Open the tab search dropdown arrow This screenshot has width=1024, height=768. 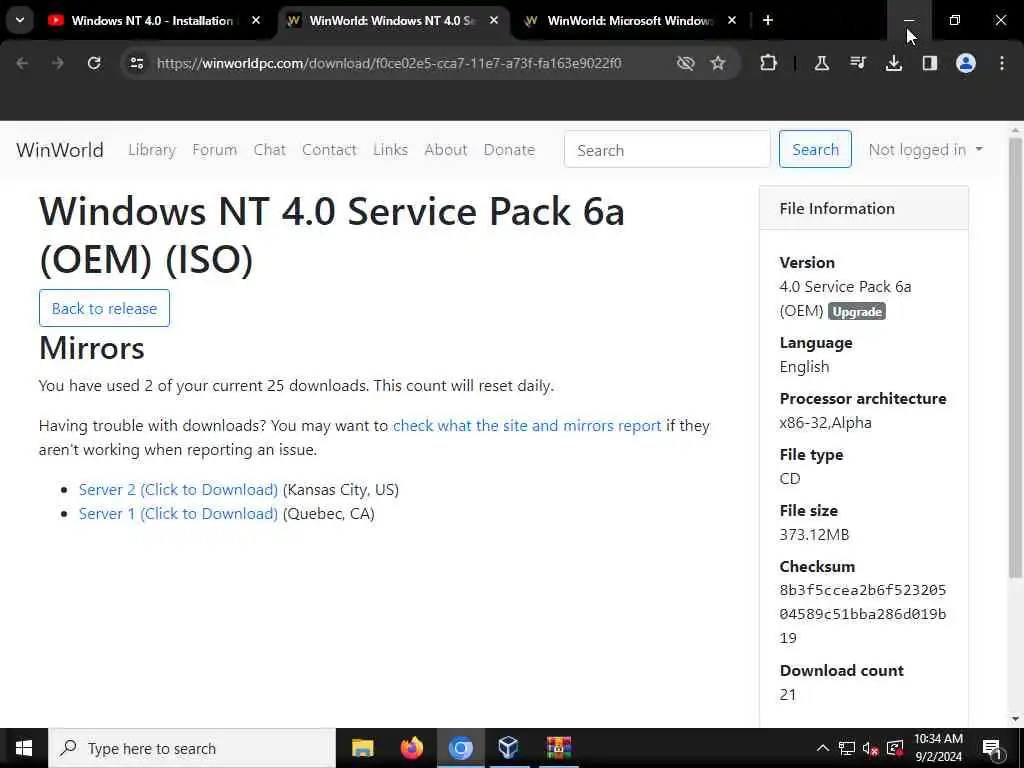point(20,20)
